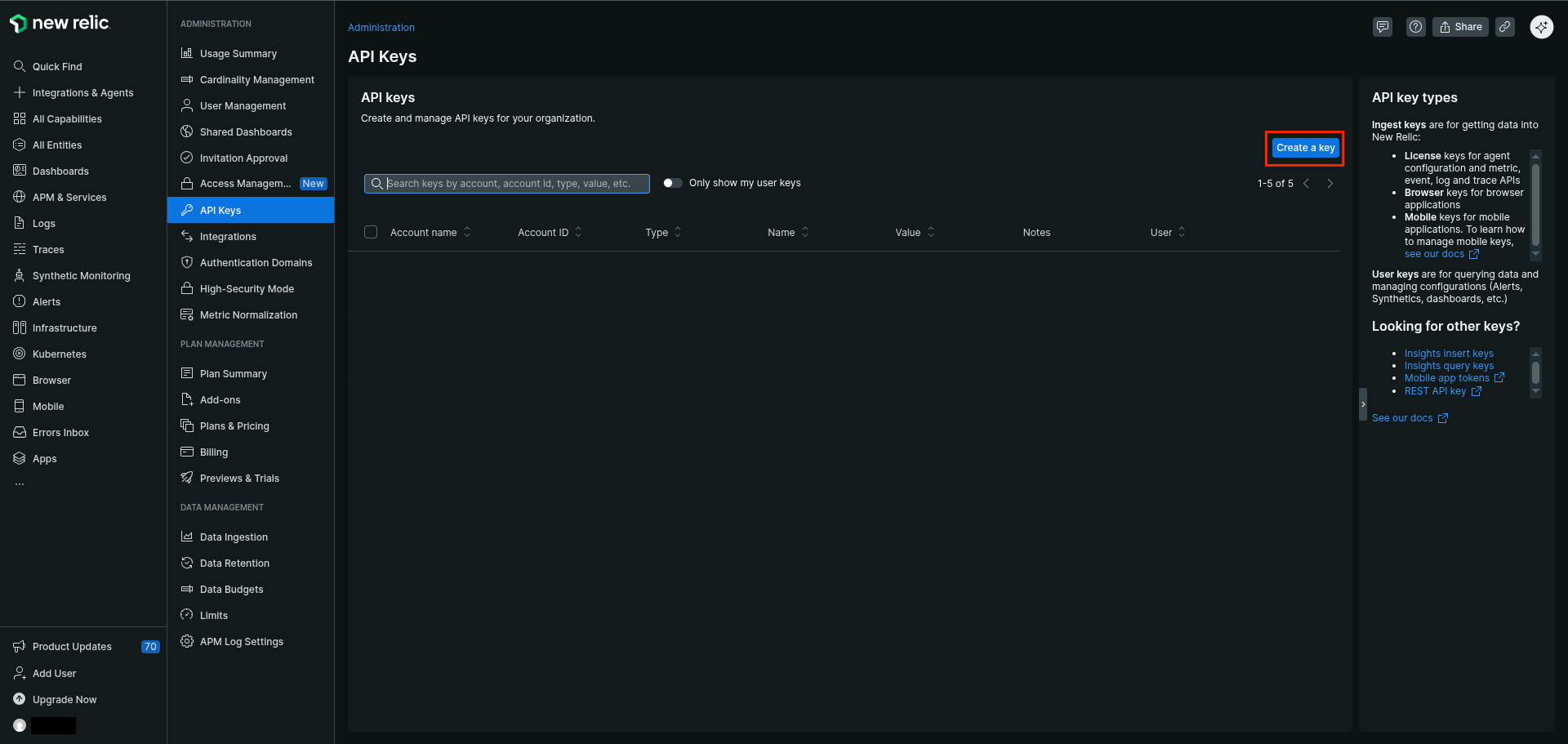Image resolution: width=1568 pixels, height=744 pixels.
Task: Click the Kubernetes icon in sidebar
Action: (x=20, y=354)
